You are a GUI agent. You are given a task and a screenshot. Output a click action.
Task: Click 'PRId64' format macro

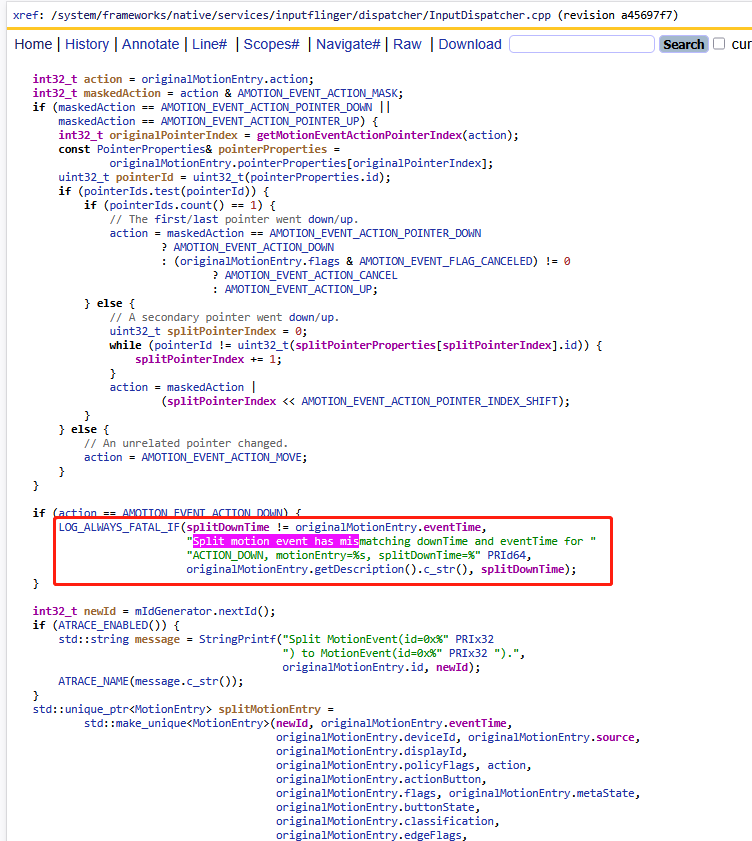[x=506, y=555]
